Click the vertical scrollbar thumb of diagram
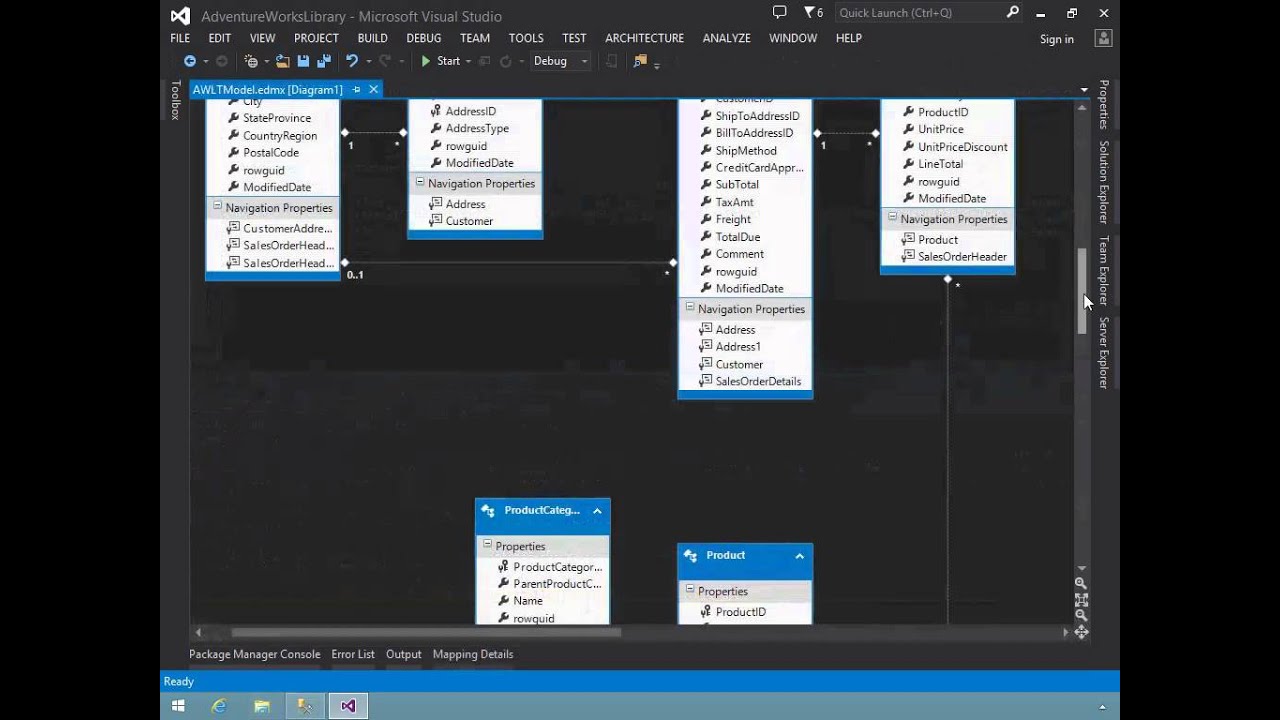The width and height of the screenshot is (1280, 720). [1081, 292]
